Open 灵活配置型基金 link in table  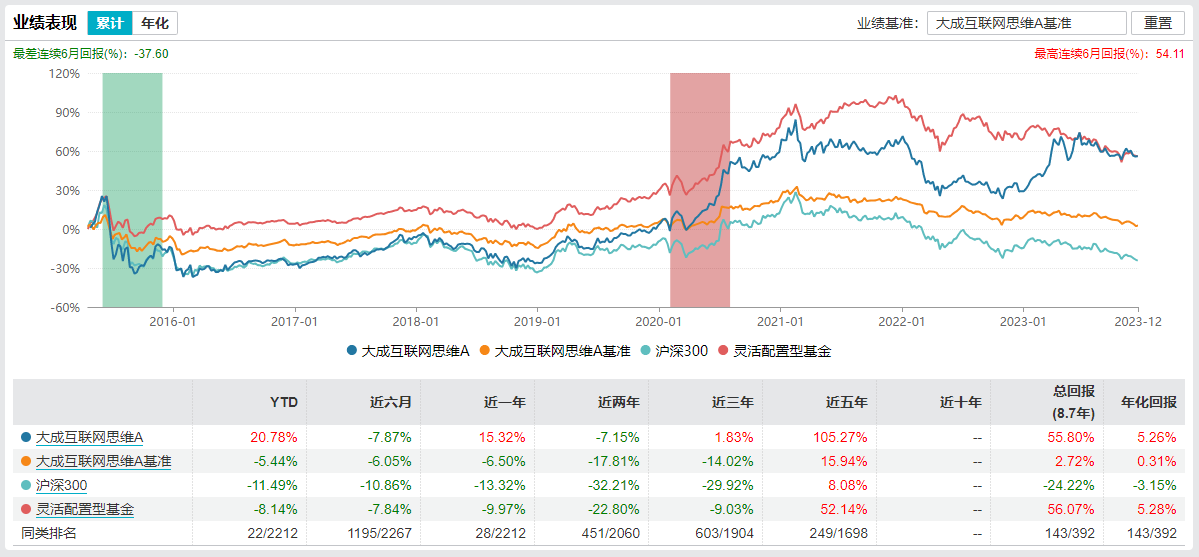coord(85,509)
